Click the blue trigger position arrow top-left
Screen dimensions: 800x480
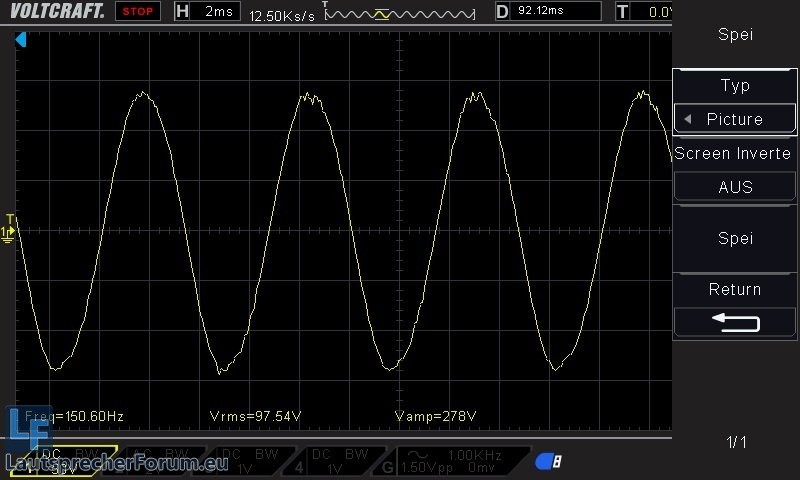tap(20, 39)
